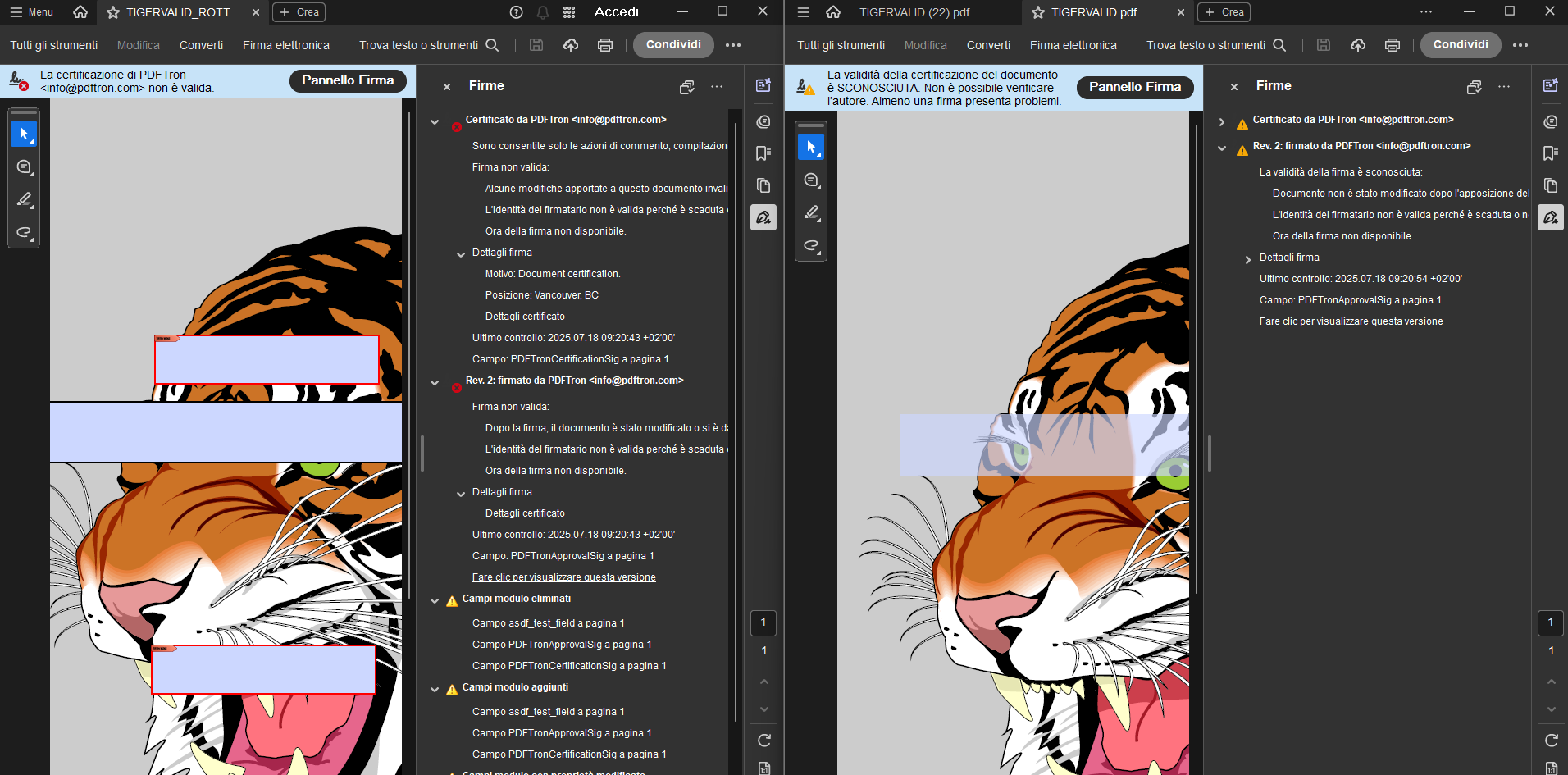The width and height of the screenshot is (1568, 775).
Task: Open pages icon in left window sidebar
Action: coord(763,185)
